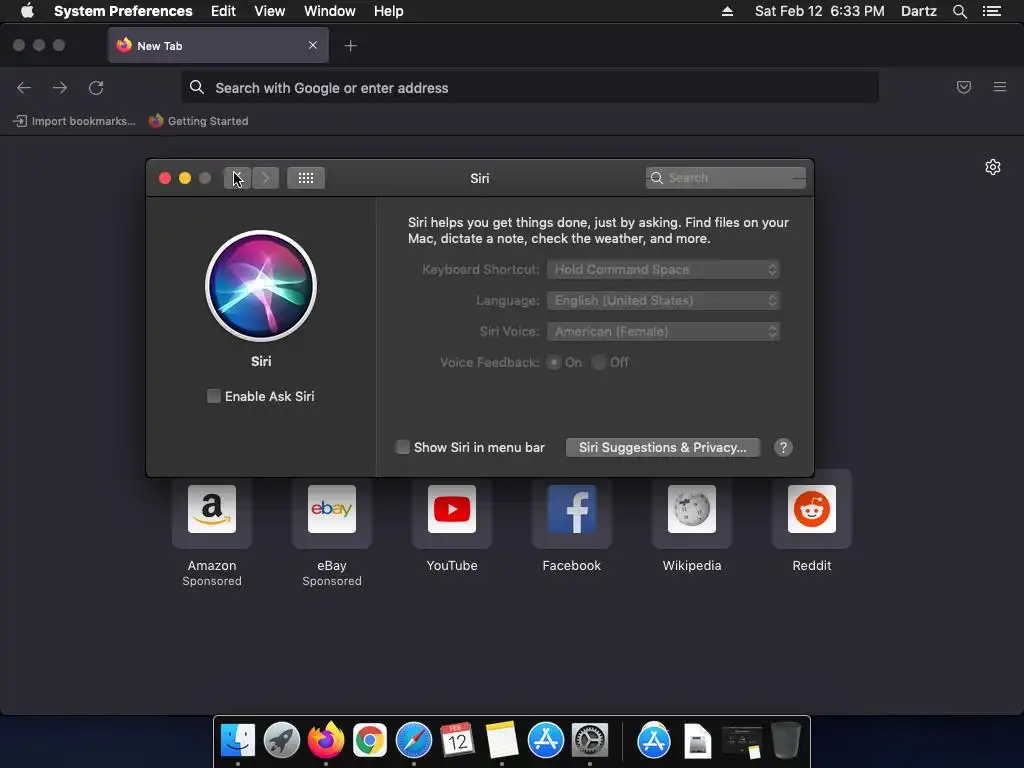Open the document stack in the Dock
The image size is (1024, 768).
(x=697, y=741)
